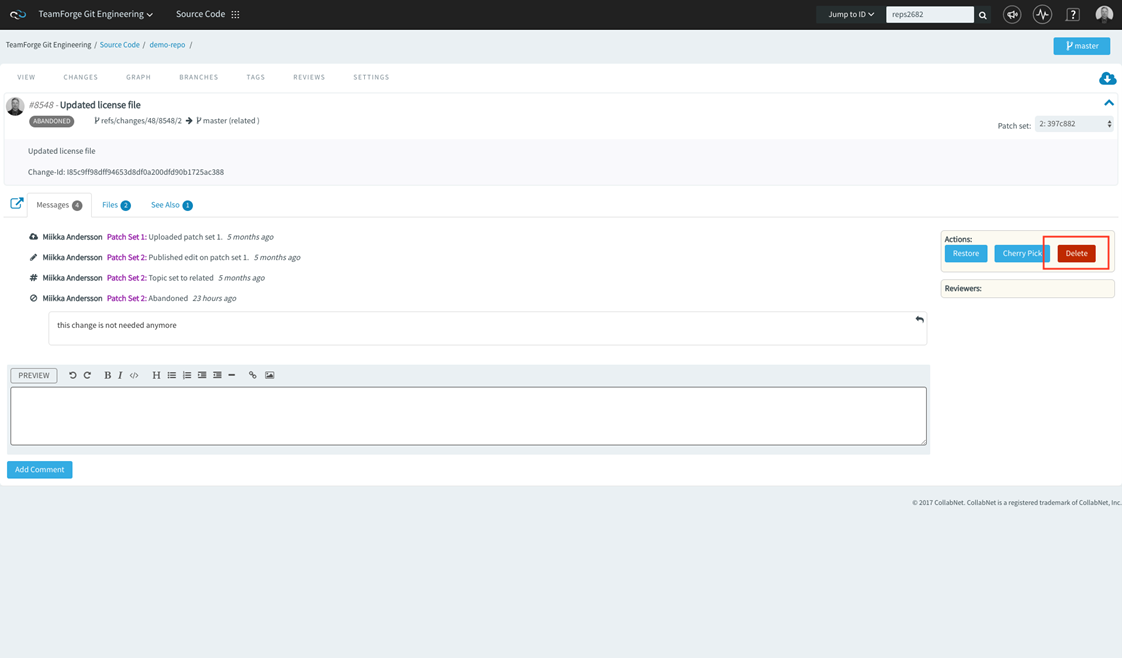Open the help question mark icon
Screen dimensions: 1122x658
click(1073, 14)
